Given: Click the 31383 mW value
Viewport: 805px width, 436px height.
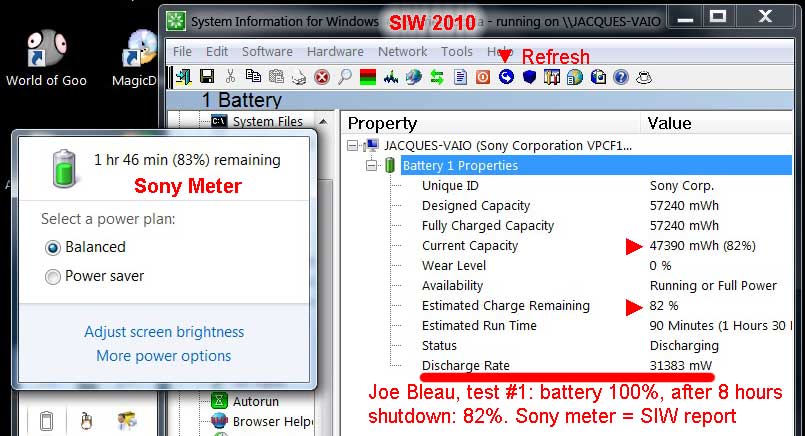Looking at the screenshot, I should (681, 366).
